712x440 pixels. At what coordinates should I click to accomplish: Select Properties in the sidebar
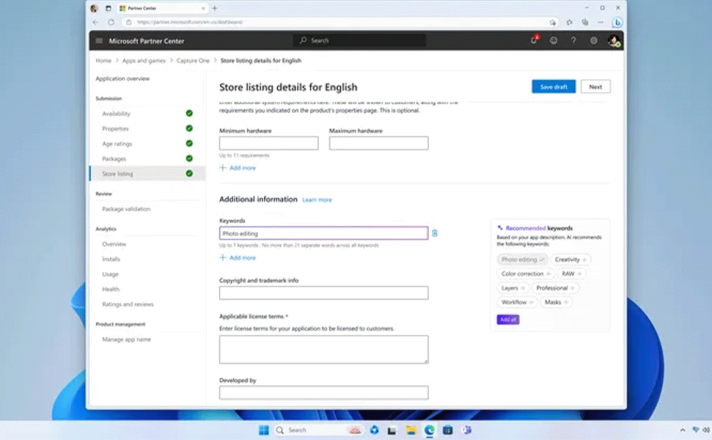click(115, 129)
